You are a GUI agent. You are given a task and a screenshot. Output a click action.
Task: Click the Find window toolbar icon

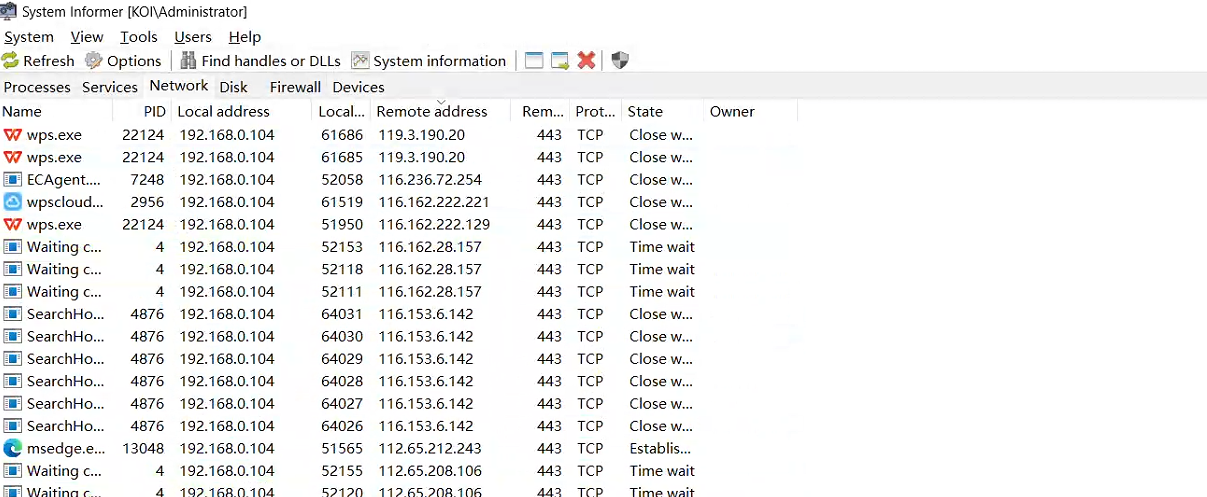[x=534, y=61]
